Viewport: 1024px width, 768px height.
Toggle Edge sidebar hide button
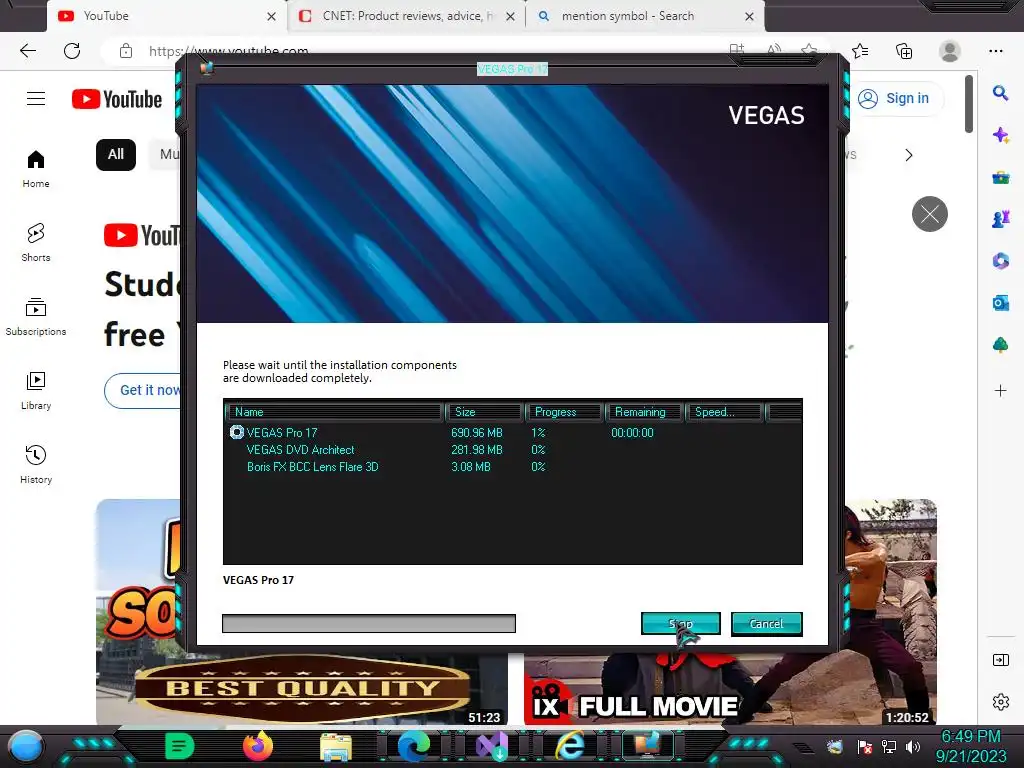tap(1000, 660)
